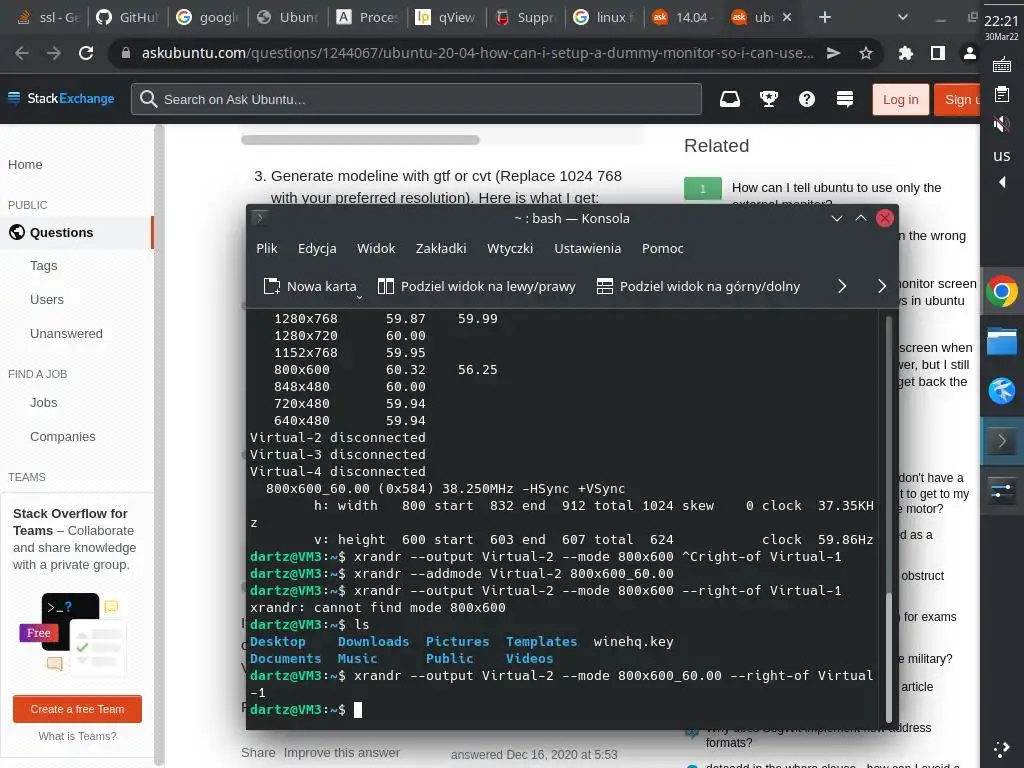Screen dimensions: 1024x768
Task: Expand system tray hidden icons arrow
Action: point(1002,182)
